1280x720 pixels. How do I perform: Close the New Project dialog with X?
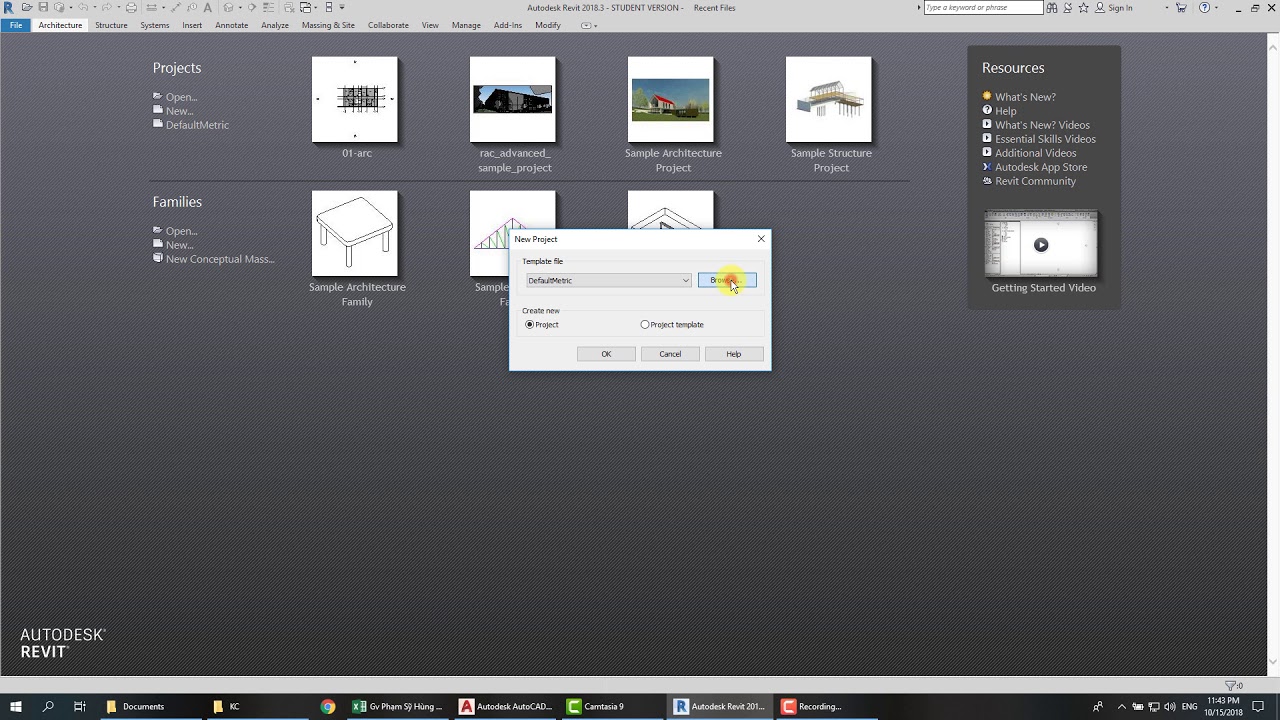pos(761,239)
